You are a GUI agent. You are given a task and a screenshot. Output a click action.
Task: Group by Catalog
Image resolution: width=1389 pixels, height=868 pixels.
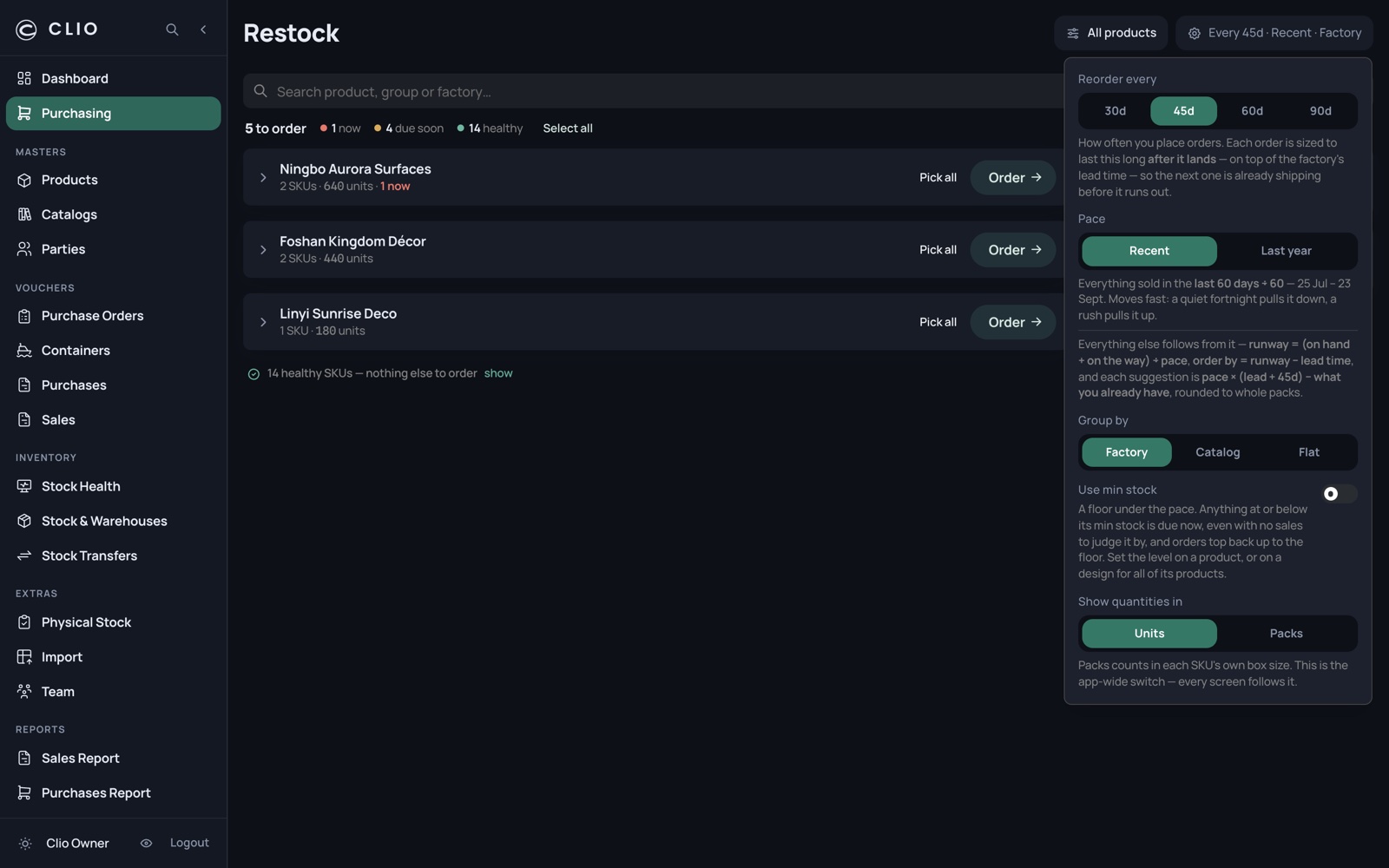coord(1217,452)
